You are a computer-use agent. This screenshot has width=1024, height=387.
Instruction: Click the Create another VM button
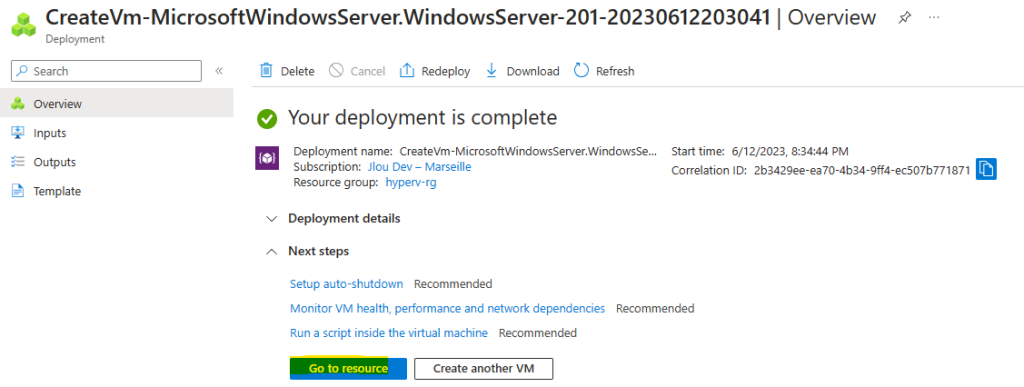tap(483, 368)
